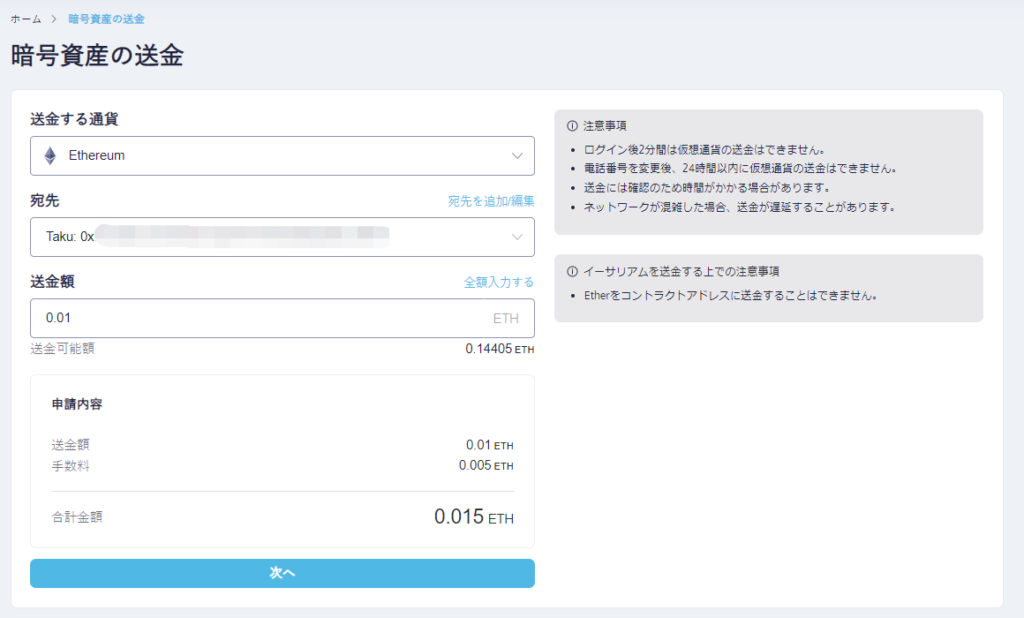Click the 0.14405 ETH available balance

coord(500,349)
